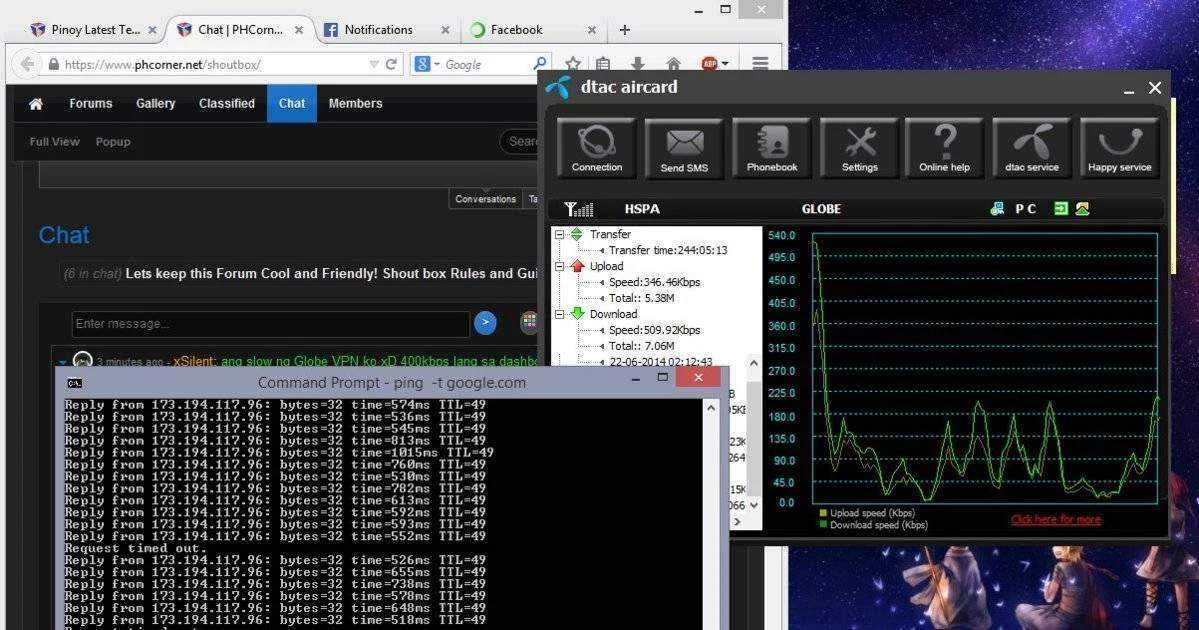Select download 'Speed:509.92Kbps' tree row
Image resolution: width=1199 pixels, height=630 pixels.
point(655,330)
